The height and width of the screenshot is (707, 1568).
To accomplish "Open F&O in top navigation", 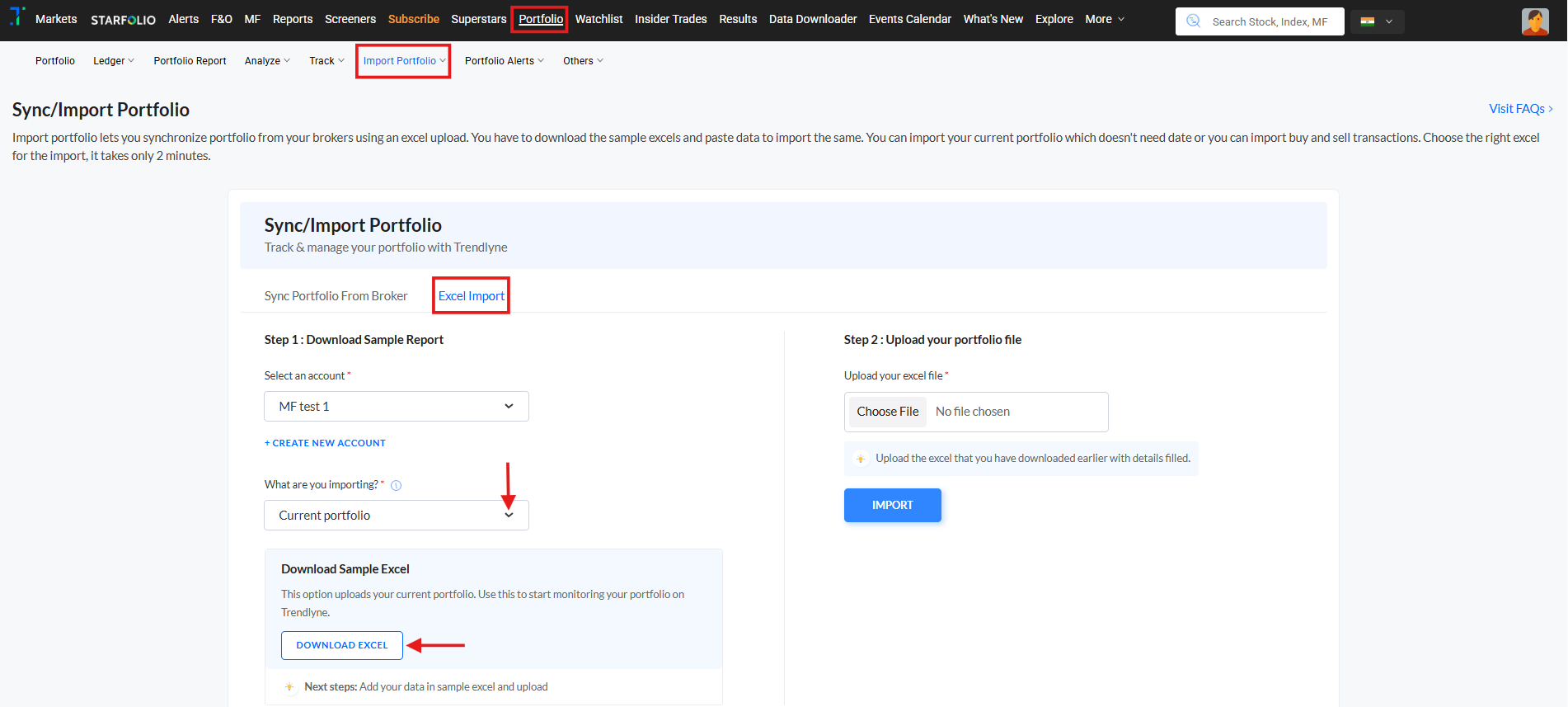I will point(222,19).
